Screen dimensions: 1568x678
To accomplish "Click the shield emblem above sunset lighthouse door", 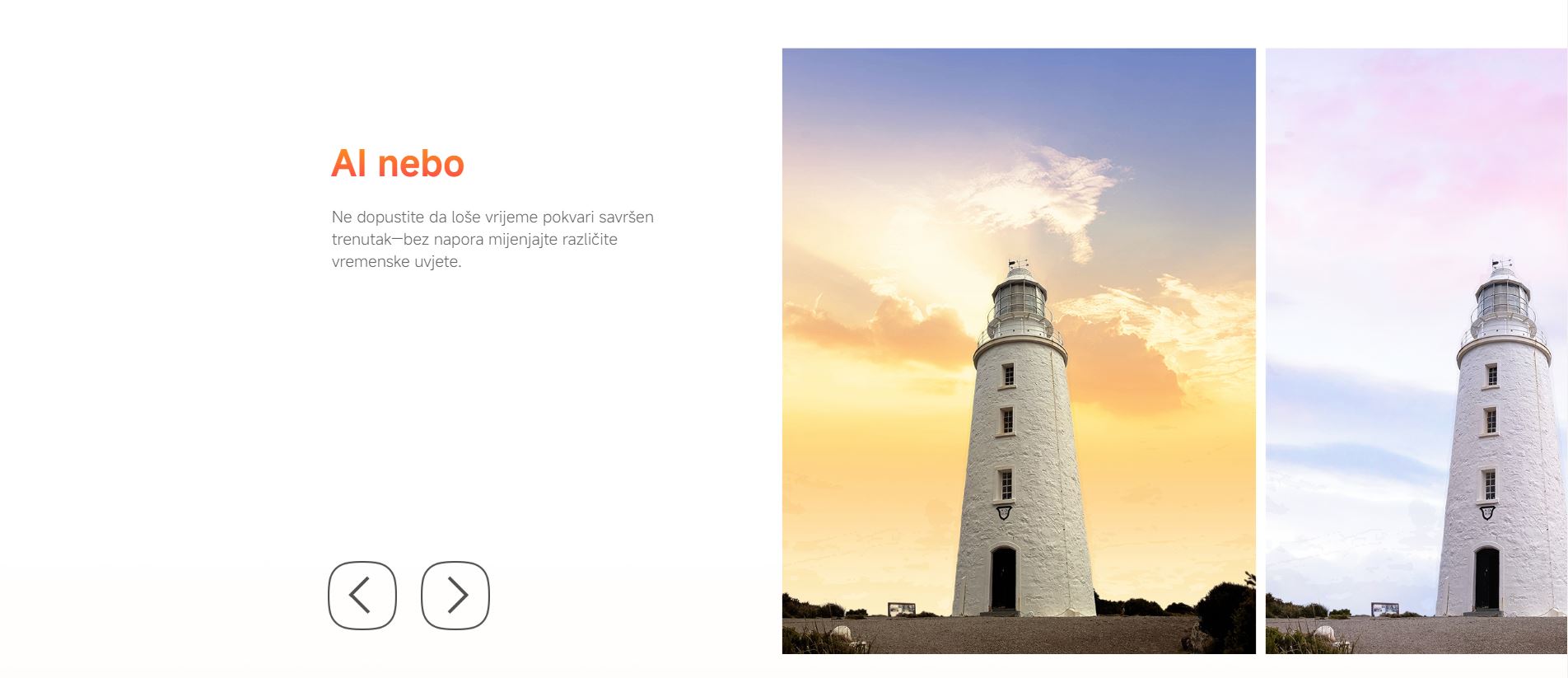I will pos(1003,512).
